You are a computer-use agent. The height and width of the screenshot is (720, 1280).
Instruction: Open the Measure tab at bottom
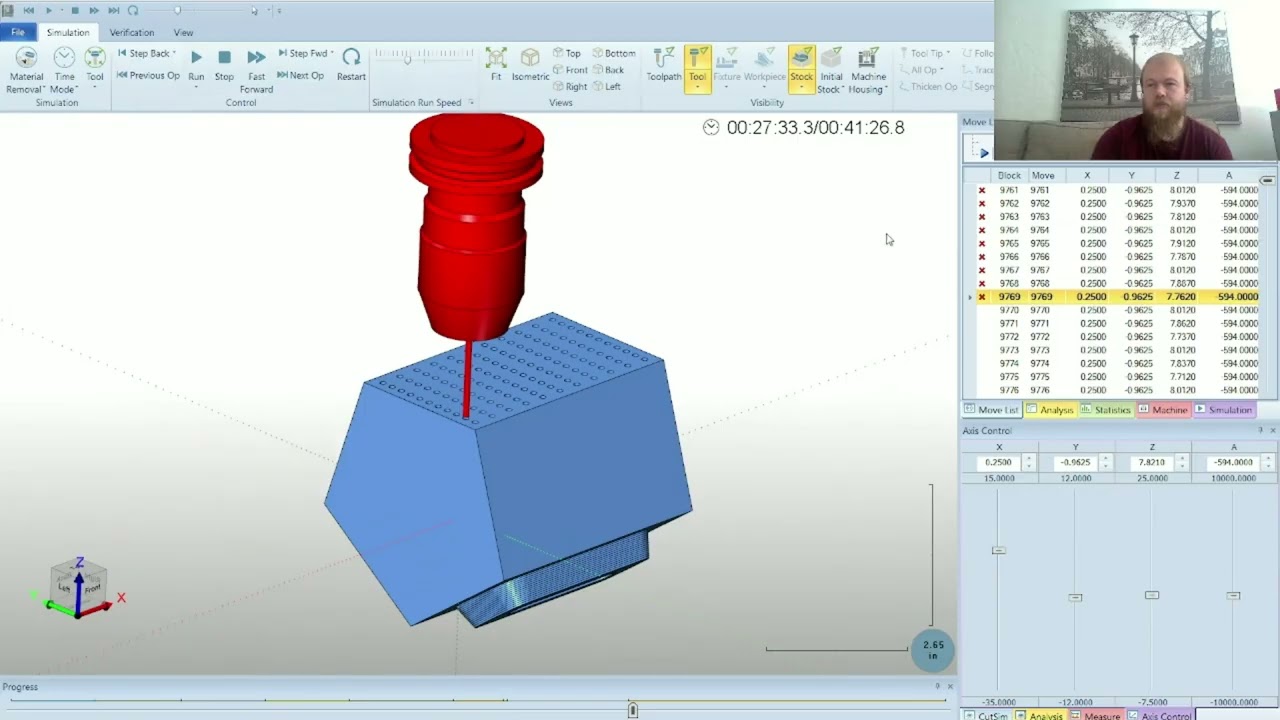pyautogui.click(x=1095, y=716)
